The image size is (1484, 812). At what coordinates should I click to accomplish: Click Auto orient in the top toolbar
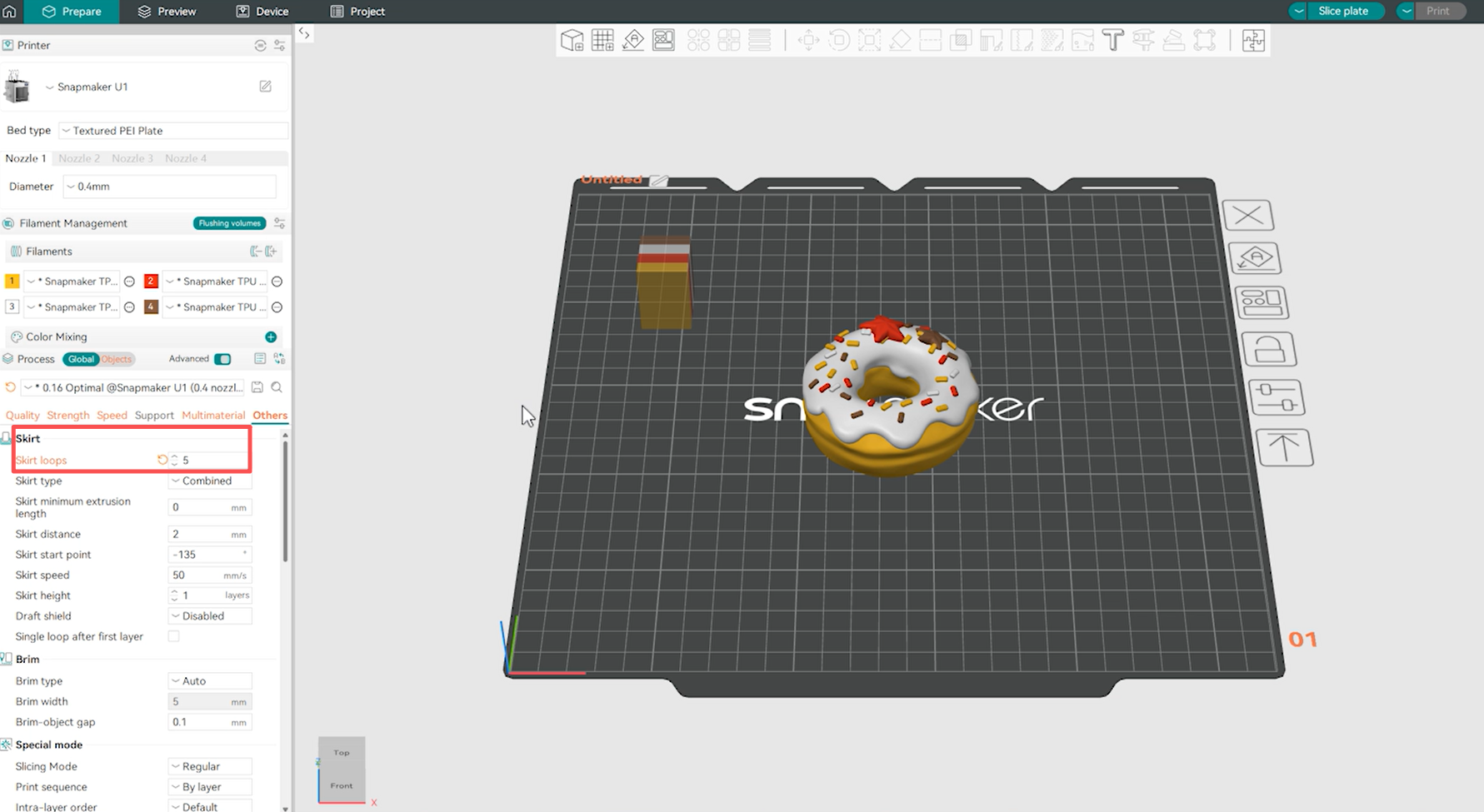point(633,40)
